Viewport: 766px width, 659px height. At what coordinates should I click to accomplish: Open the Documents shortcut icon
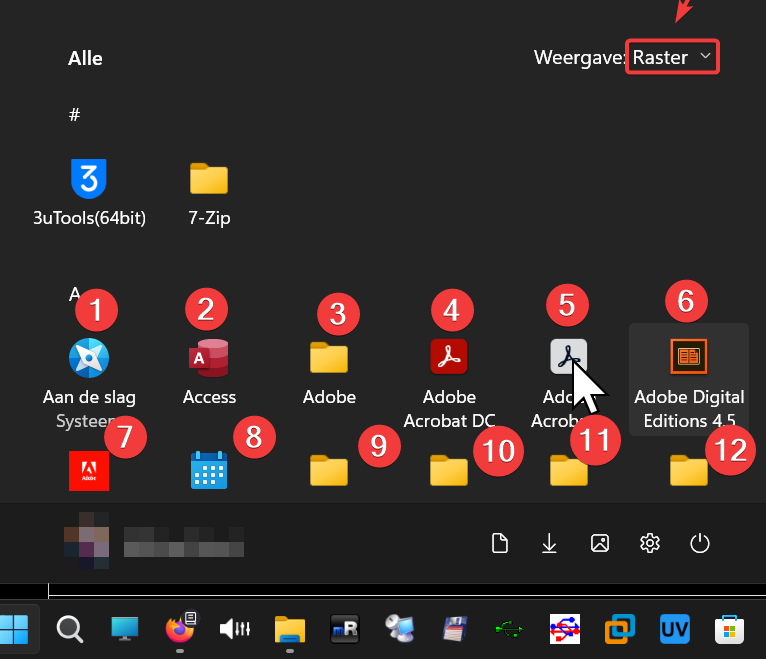tap(499, 543)
